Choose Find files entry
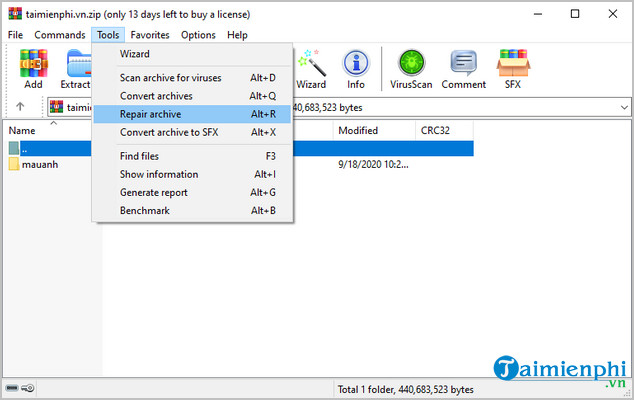This screenshot has width=634, height=400. (192, 156)
